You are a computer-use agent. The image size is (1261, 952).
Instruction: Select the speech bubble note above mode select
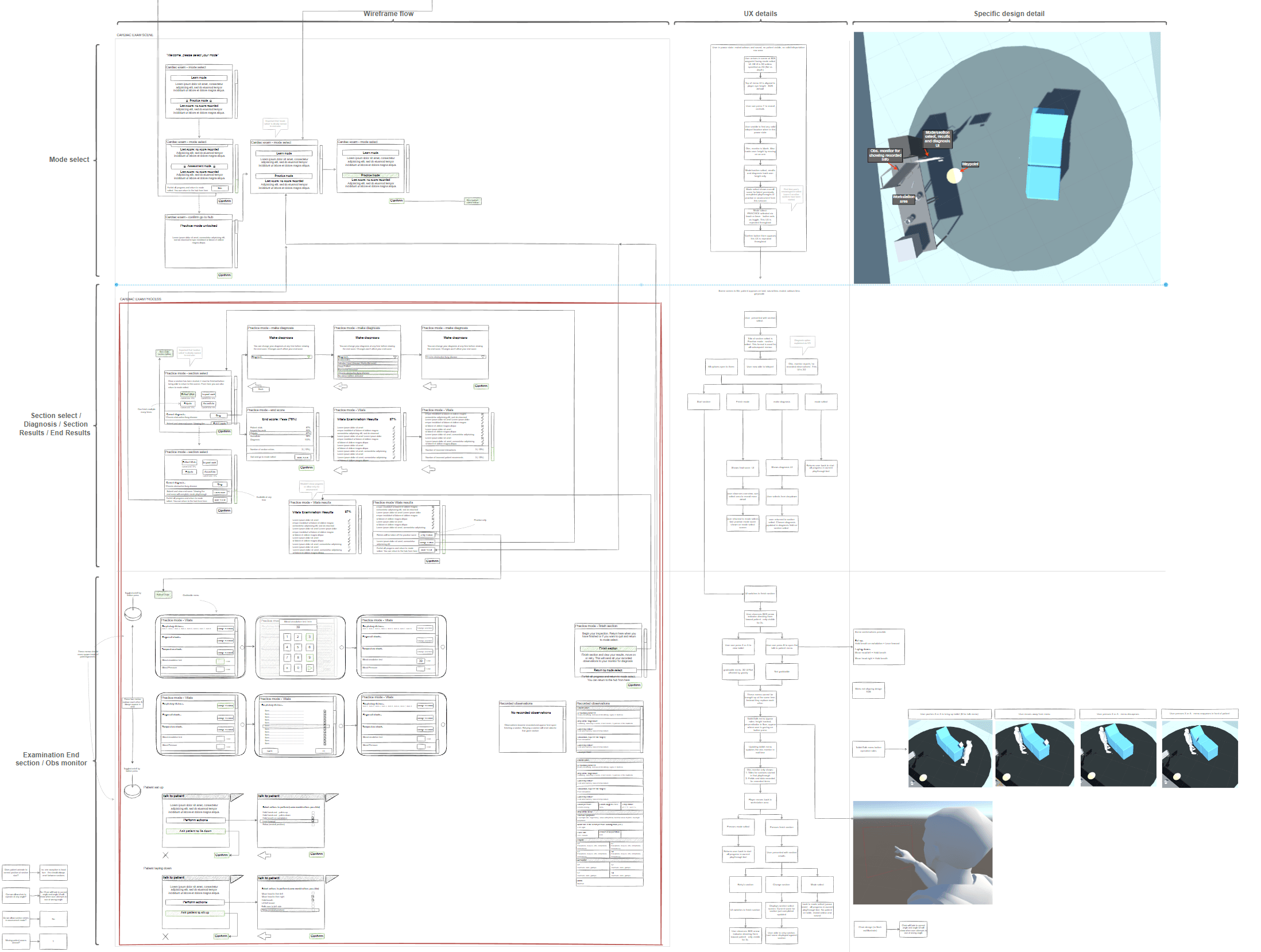[275, 123]
